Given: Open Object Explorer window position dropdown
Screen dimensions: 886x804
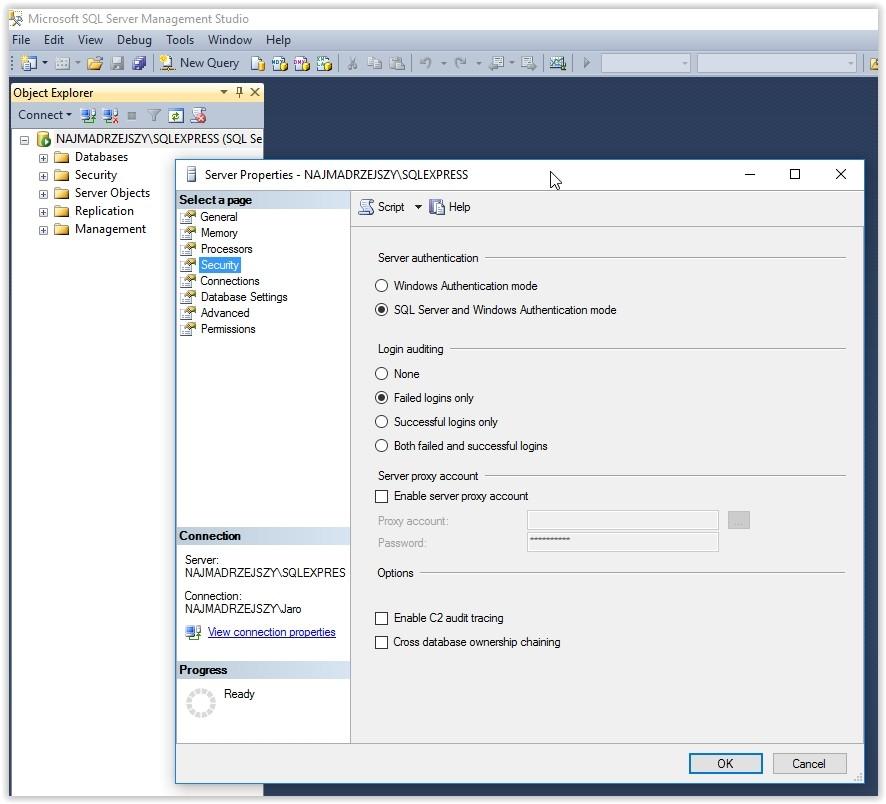Looking at the screenshot, I should click(224, 92).
